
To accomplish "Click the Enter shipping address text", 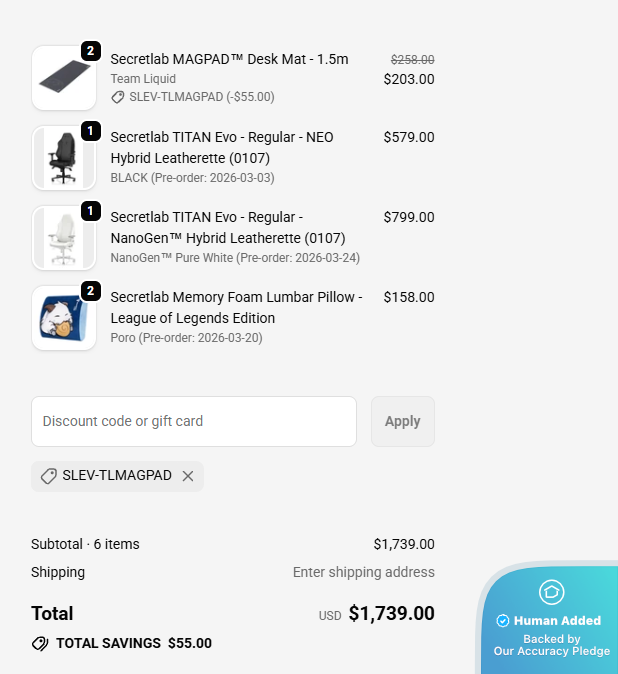I will (363, 572).
